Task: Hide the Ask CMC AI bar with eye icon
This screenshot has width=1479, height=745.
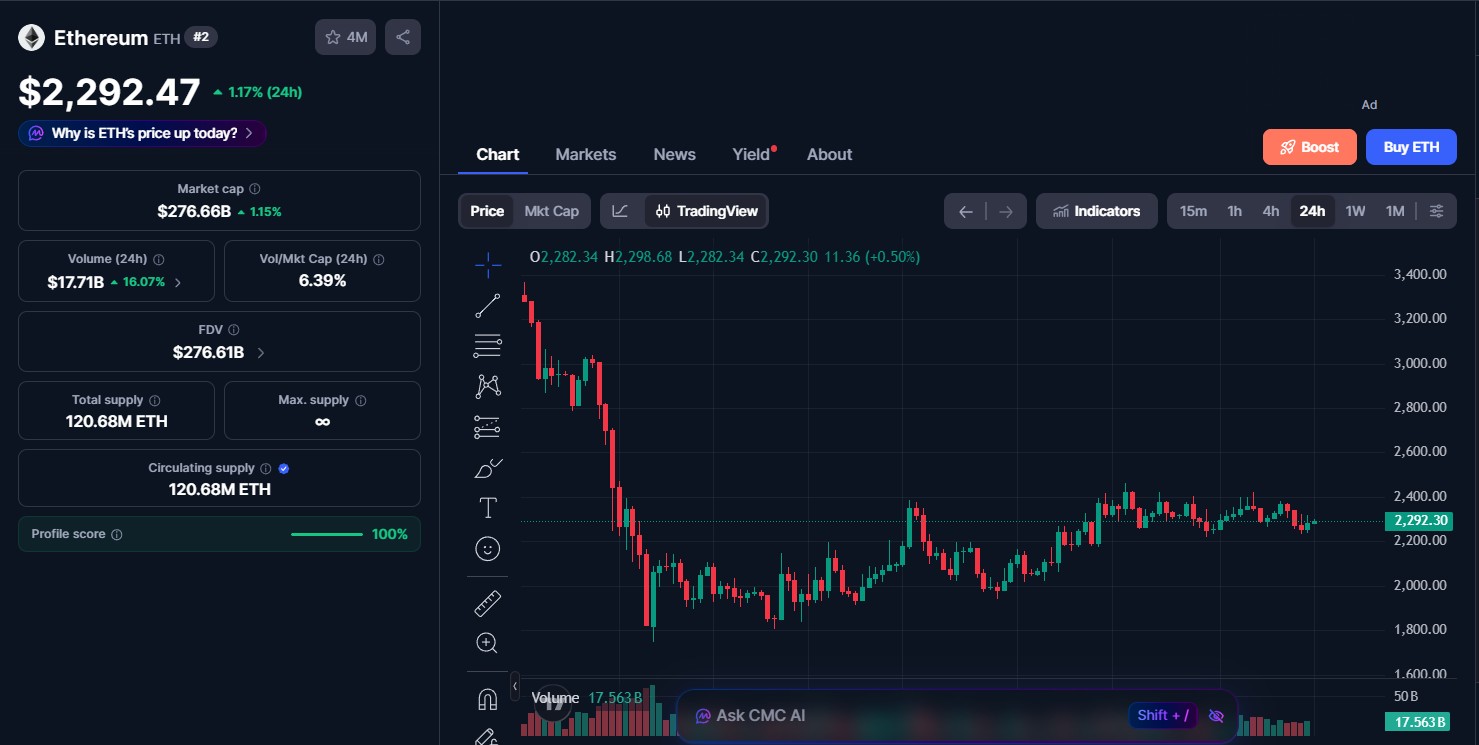Action: [1216, 716]
